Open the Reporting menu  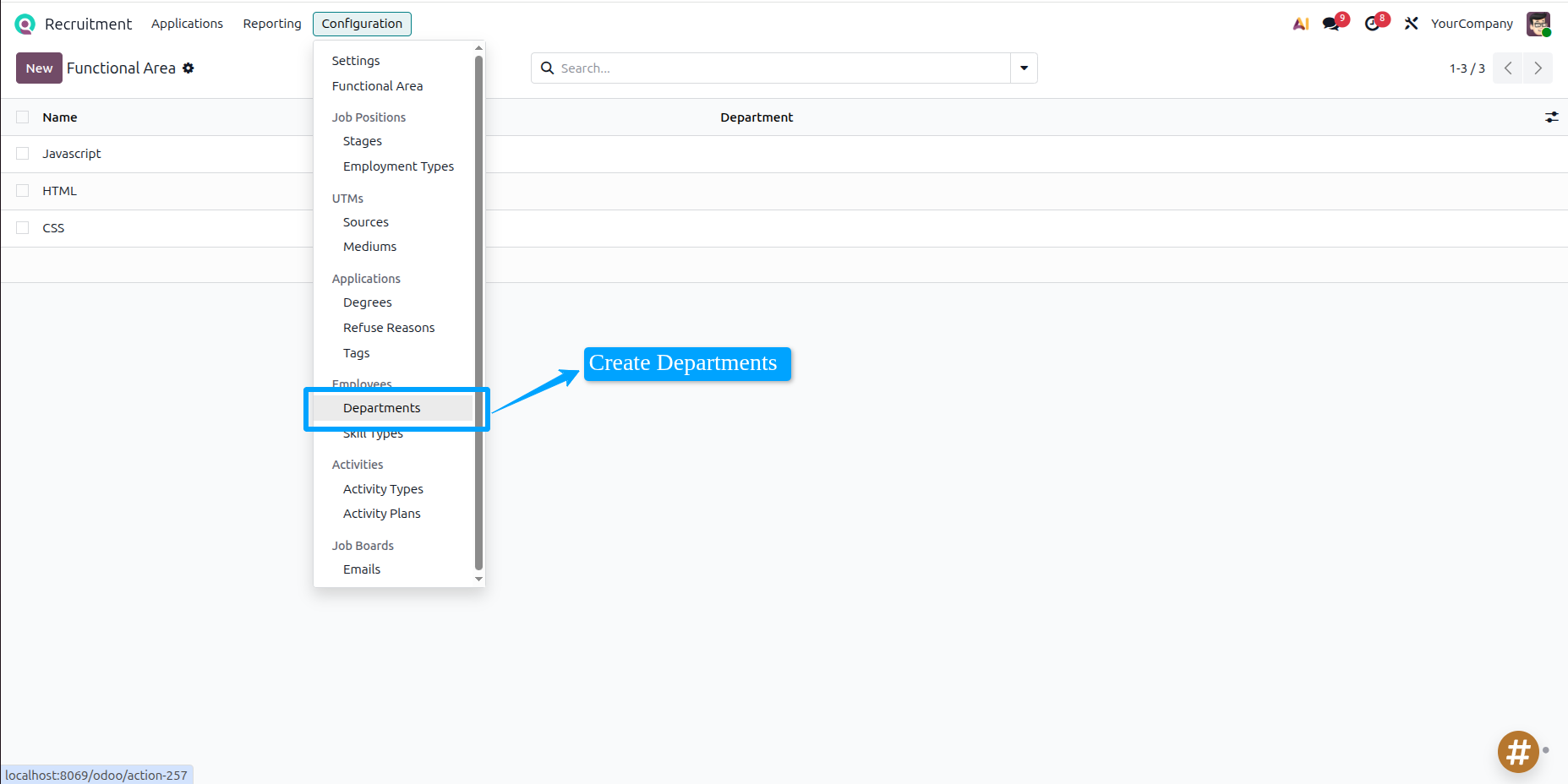tap(272, 24)
